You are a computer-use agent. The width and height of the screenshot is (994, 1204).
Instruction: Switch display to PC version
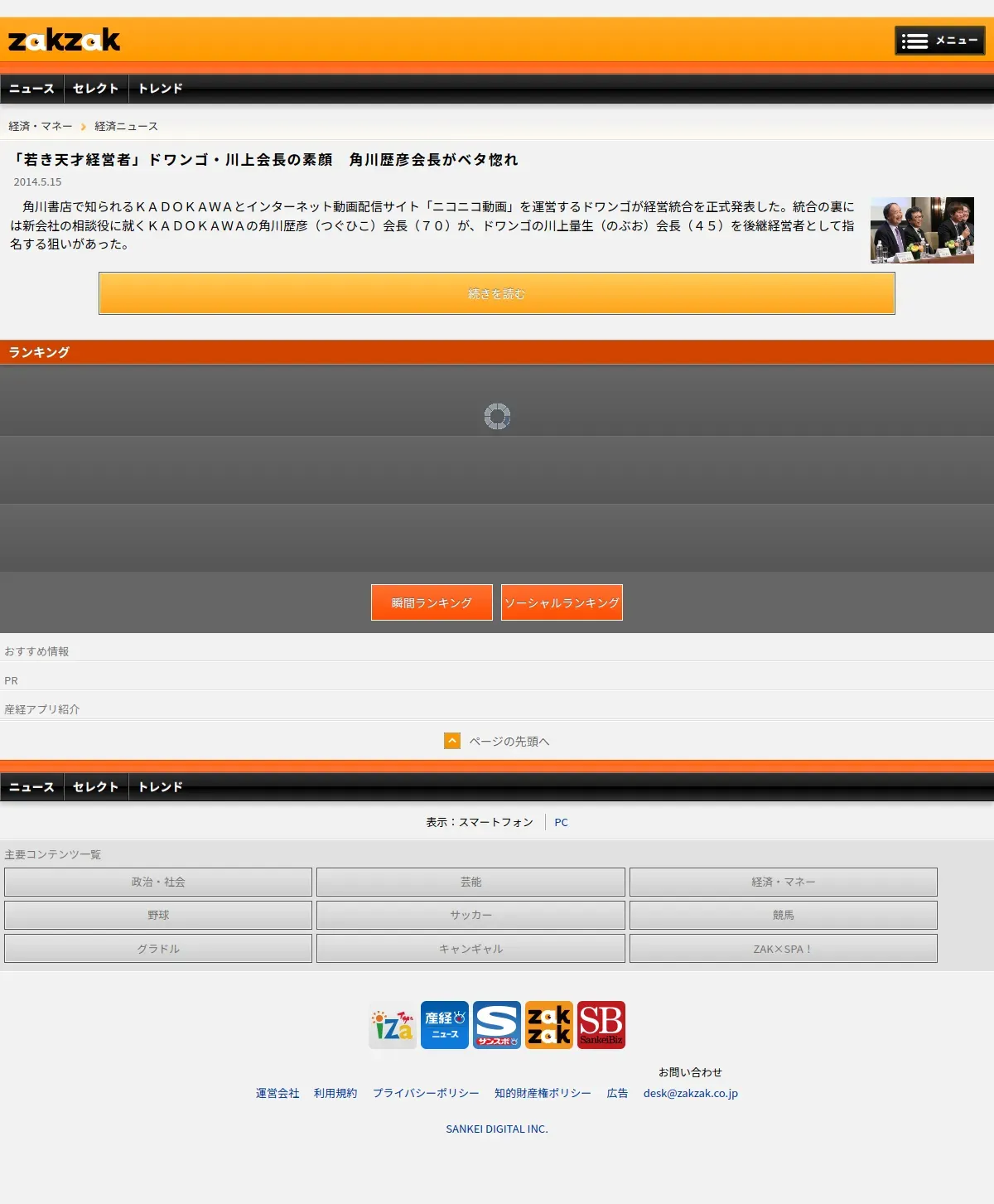562,822
